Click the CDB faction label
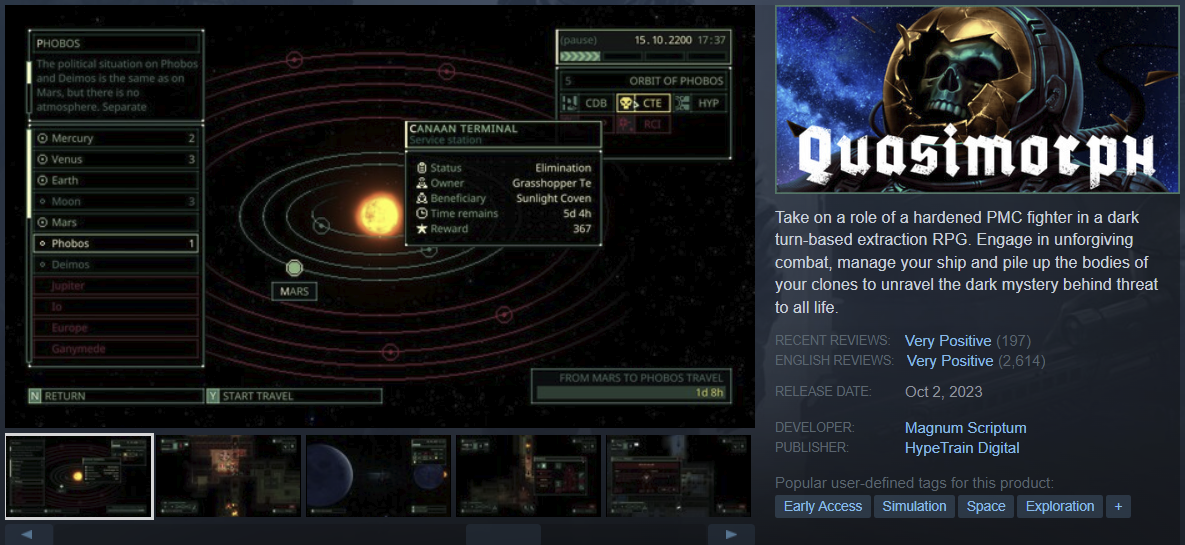The width and height of the screenshot is (1185, 545). (596, 103)
